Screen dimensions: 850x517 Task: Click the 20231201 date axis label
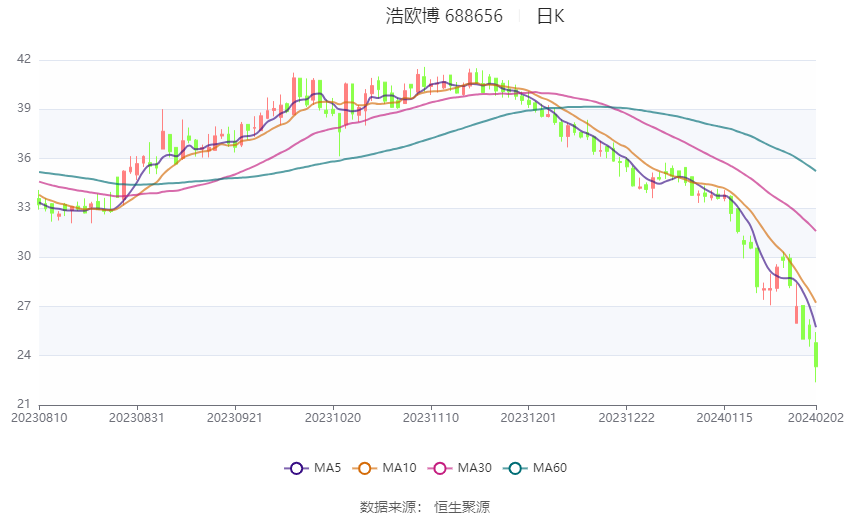coord(529,418)
